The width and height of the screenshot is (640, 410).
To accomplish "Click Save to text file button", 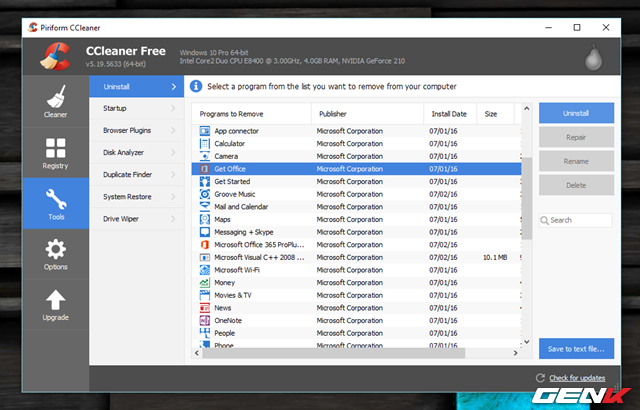I will 576,348.
